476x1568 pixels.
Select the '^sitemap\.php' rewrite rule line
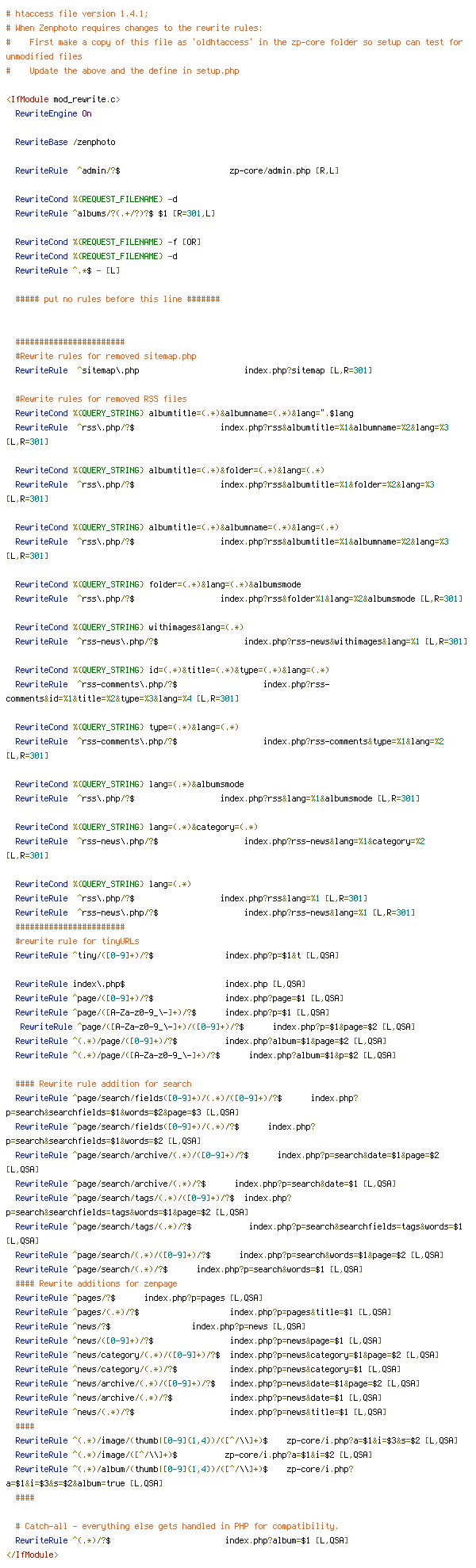point(194,370)
